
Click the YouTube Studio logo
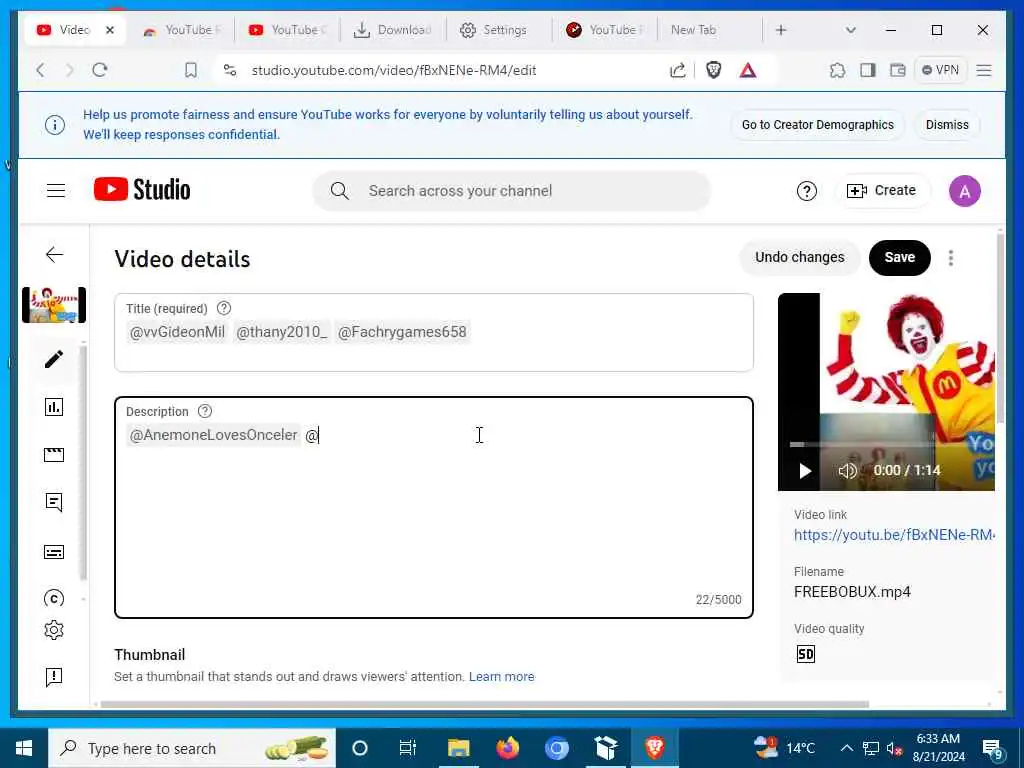[142, 189]
